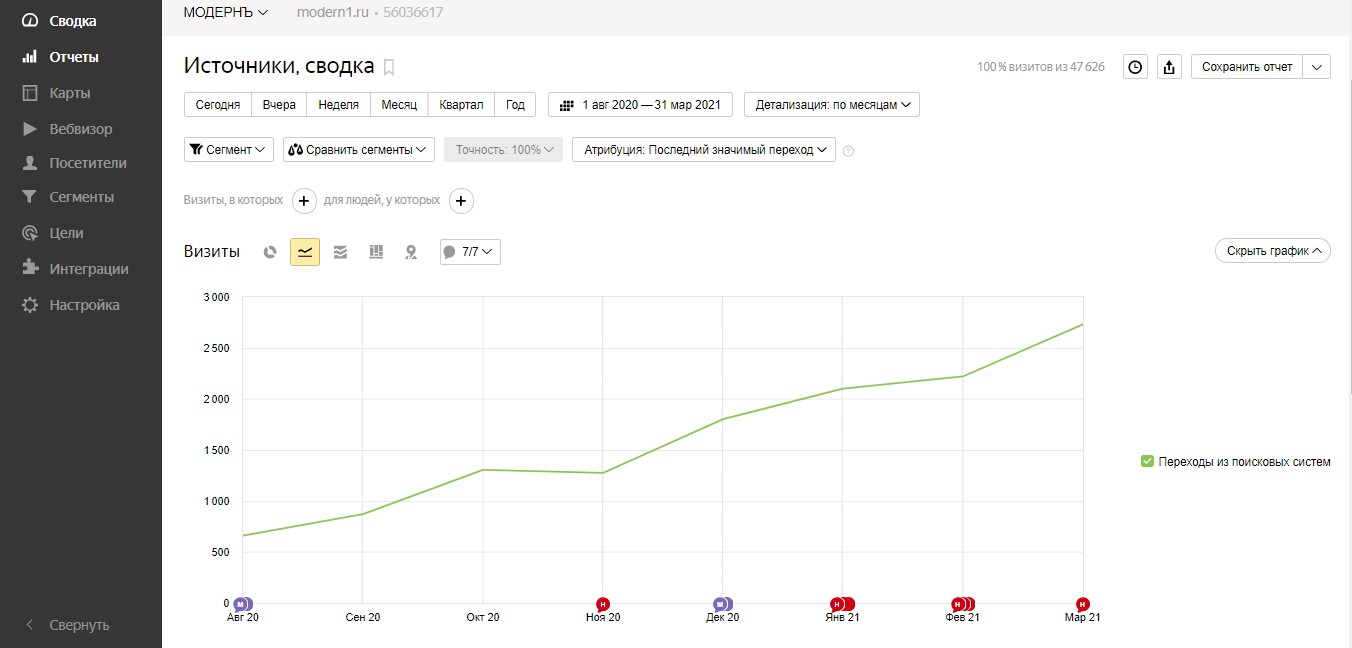Open Атрибуция attribution model dropdown
1352x648 pixels.
point(704,150)
